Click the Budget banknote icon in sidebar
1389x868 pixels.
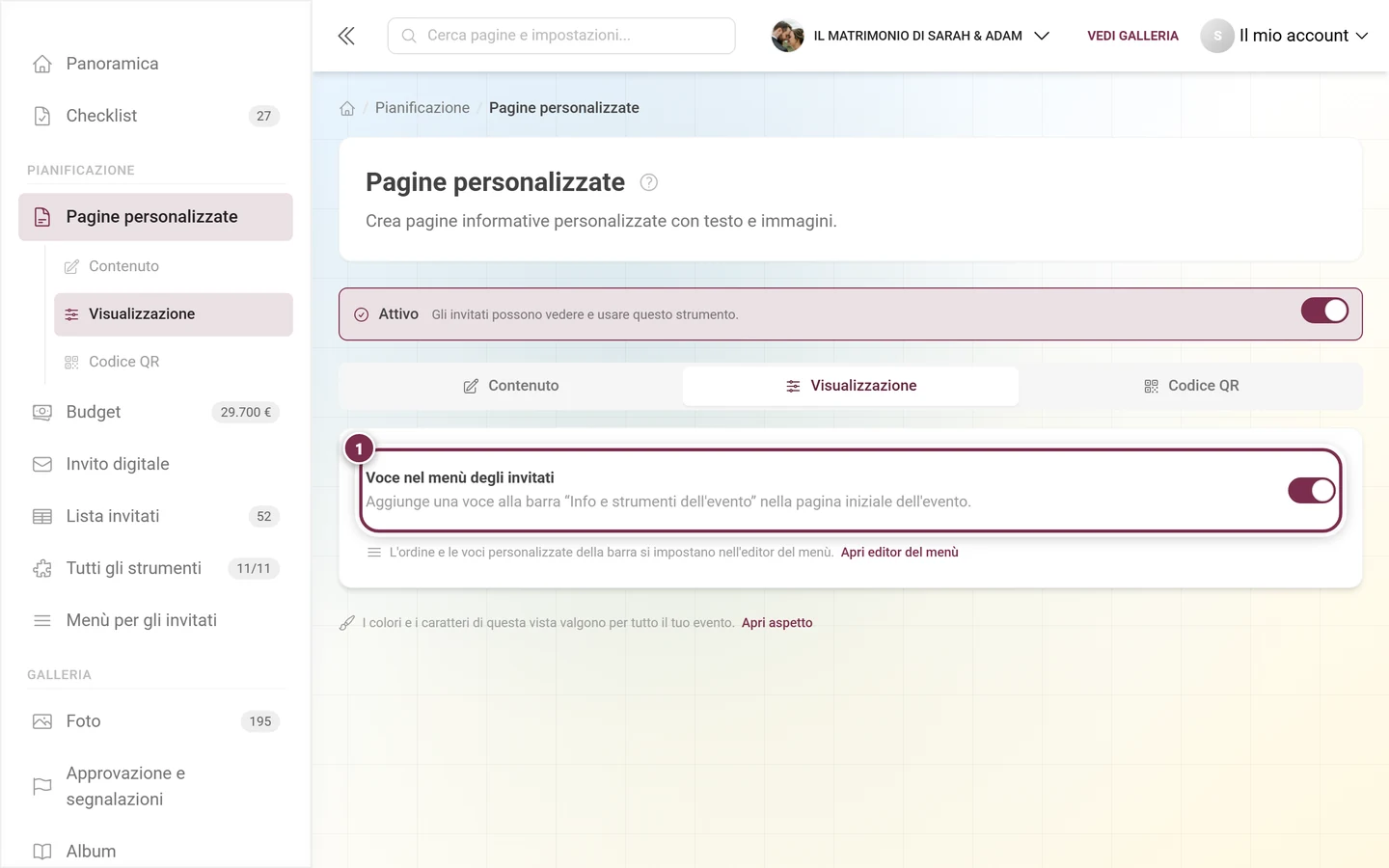point(42,412)
